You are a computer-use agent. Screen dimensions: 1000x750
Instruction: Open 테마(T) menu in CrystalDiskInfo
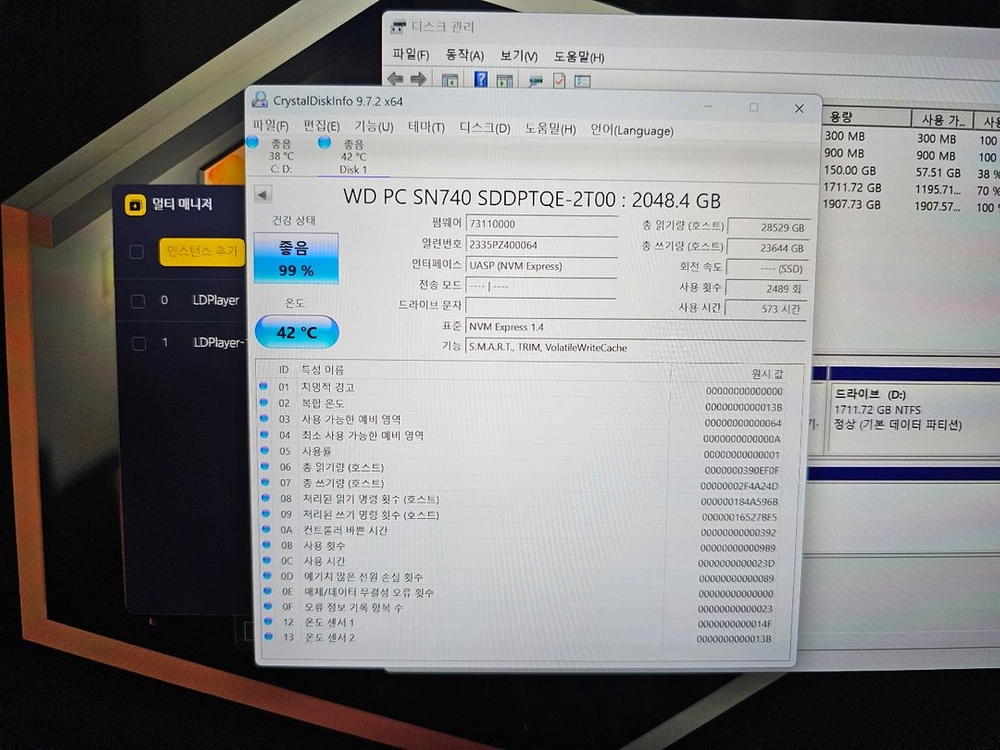coord(426,128)
